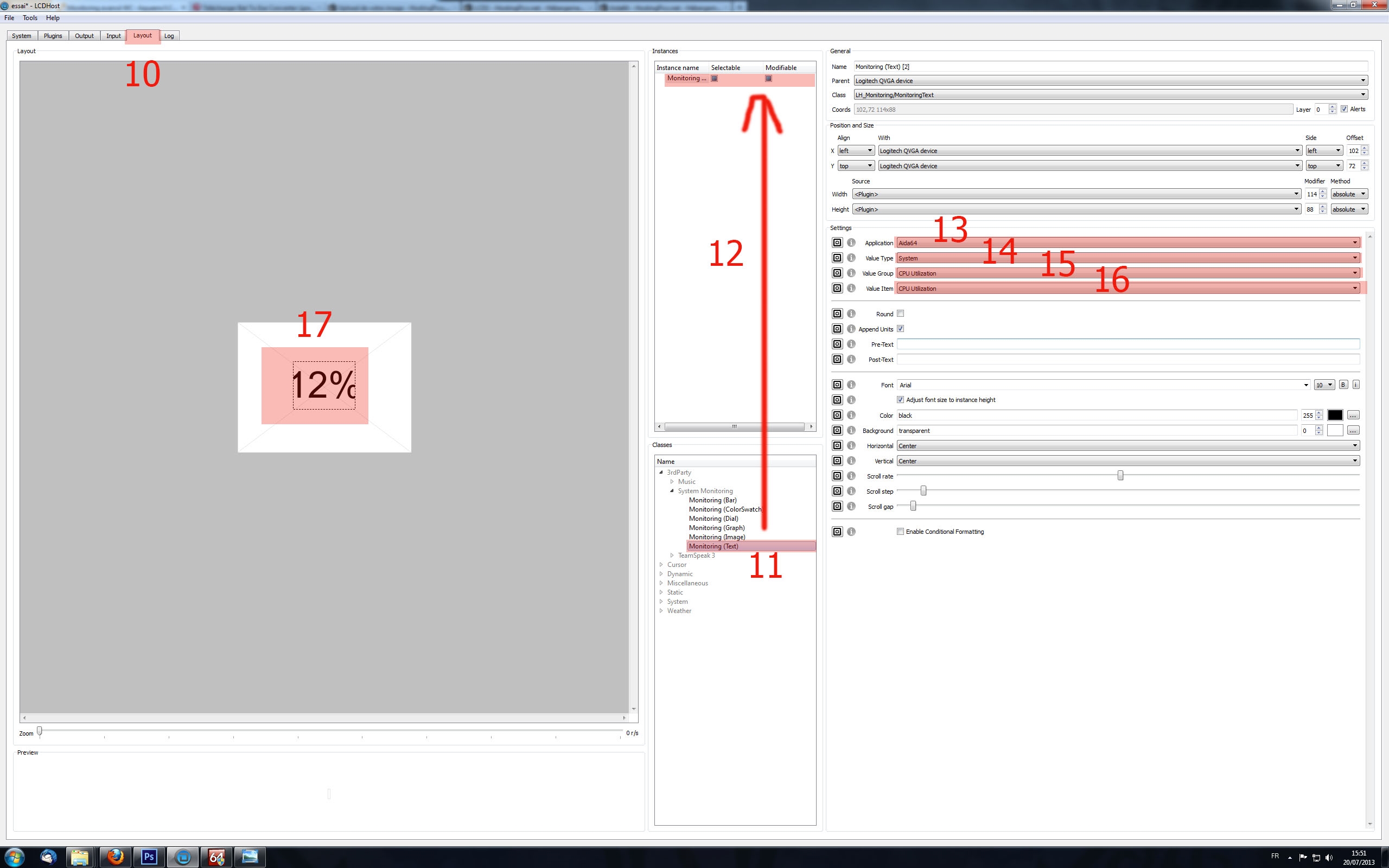The image size is (1389, 868).
Task: Enable Conditional Formatting checkbox
Action: coord(901,532)
